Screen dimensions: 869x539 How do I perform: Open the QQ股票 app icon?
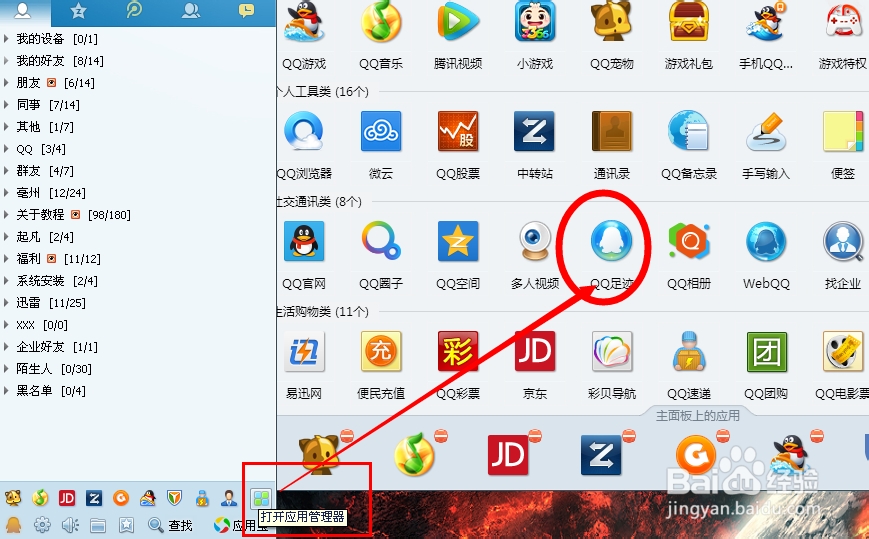pos(458,131)
